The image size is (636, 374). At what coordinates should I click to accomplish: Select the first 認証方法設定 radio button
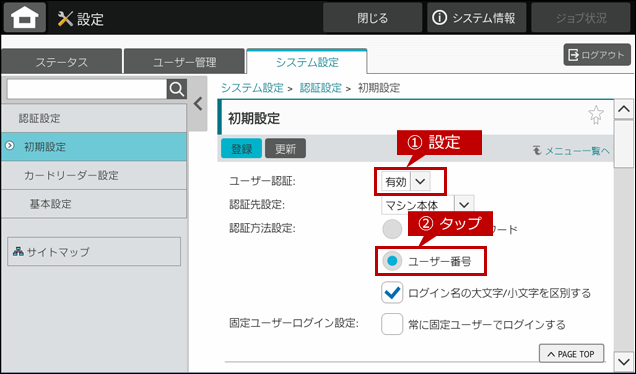tap(392, 230)
